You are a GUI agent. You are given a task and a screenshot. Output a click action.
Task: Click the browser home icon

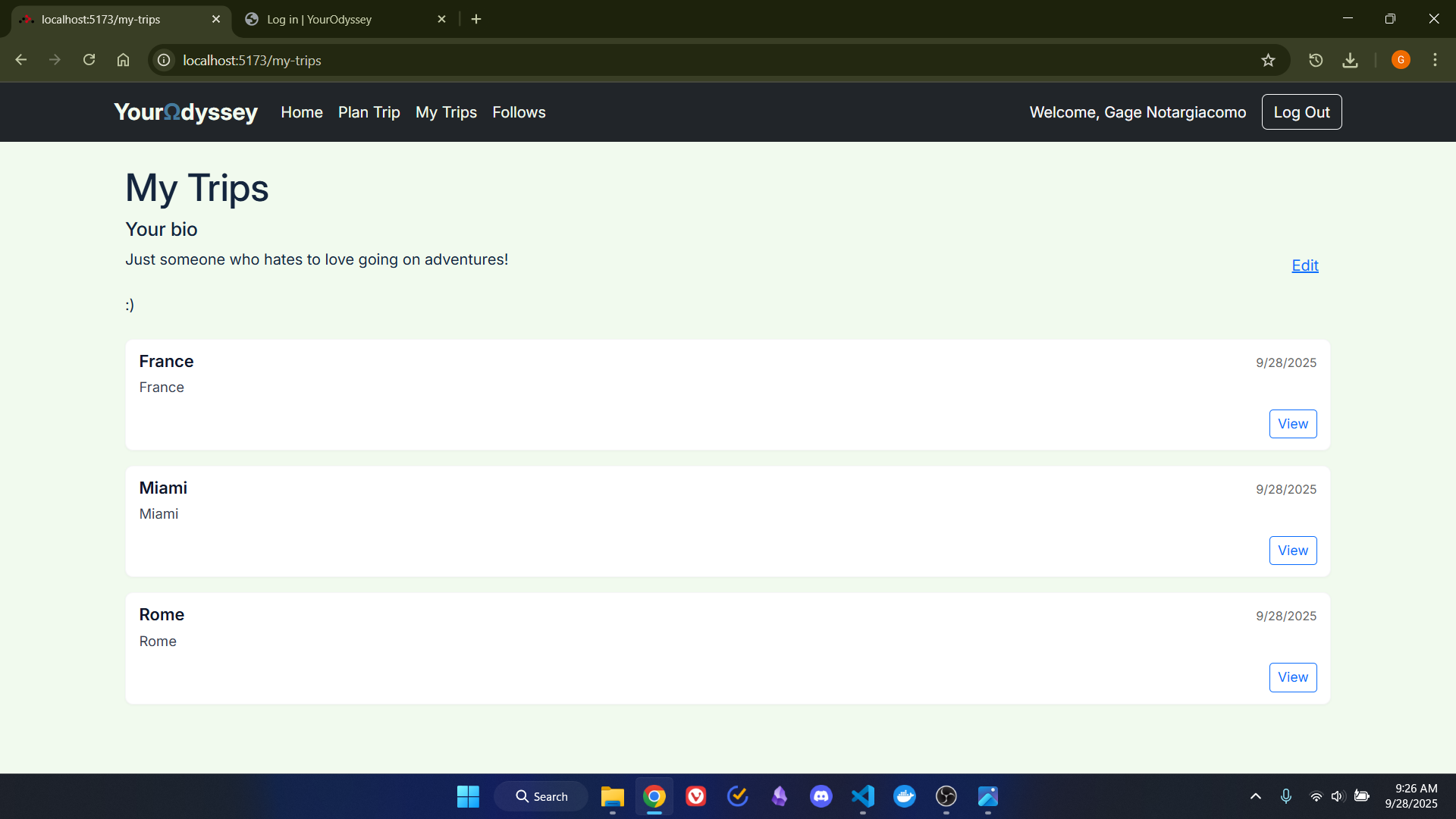[x=123, y=60]
